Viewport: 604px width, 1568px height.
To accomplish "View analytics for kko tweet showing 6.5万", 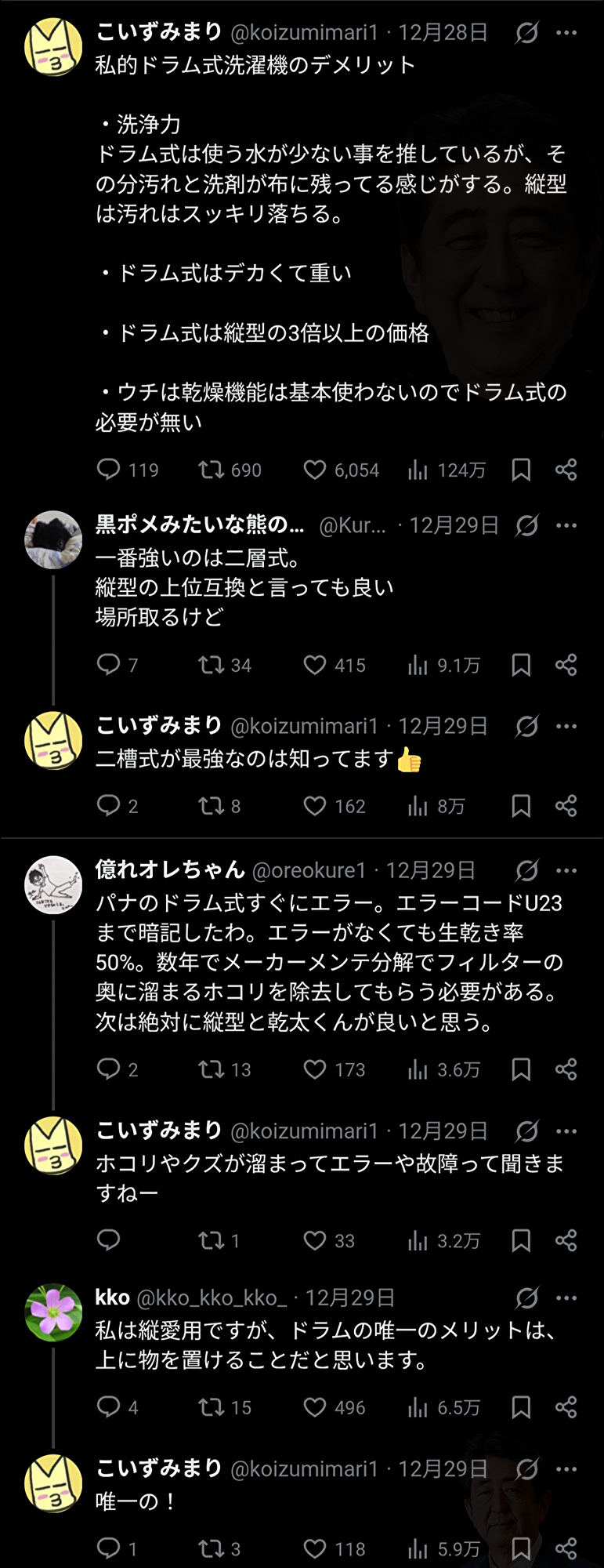I will [x=418, y=1407].
